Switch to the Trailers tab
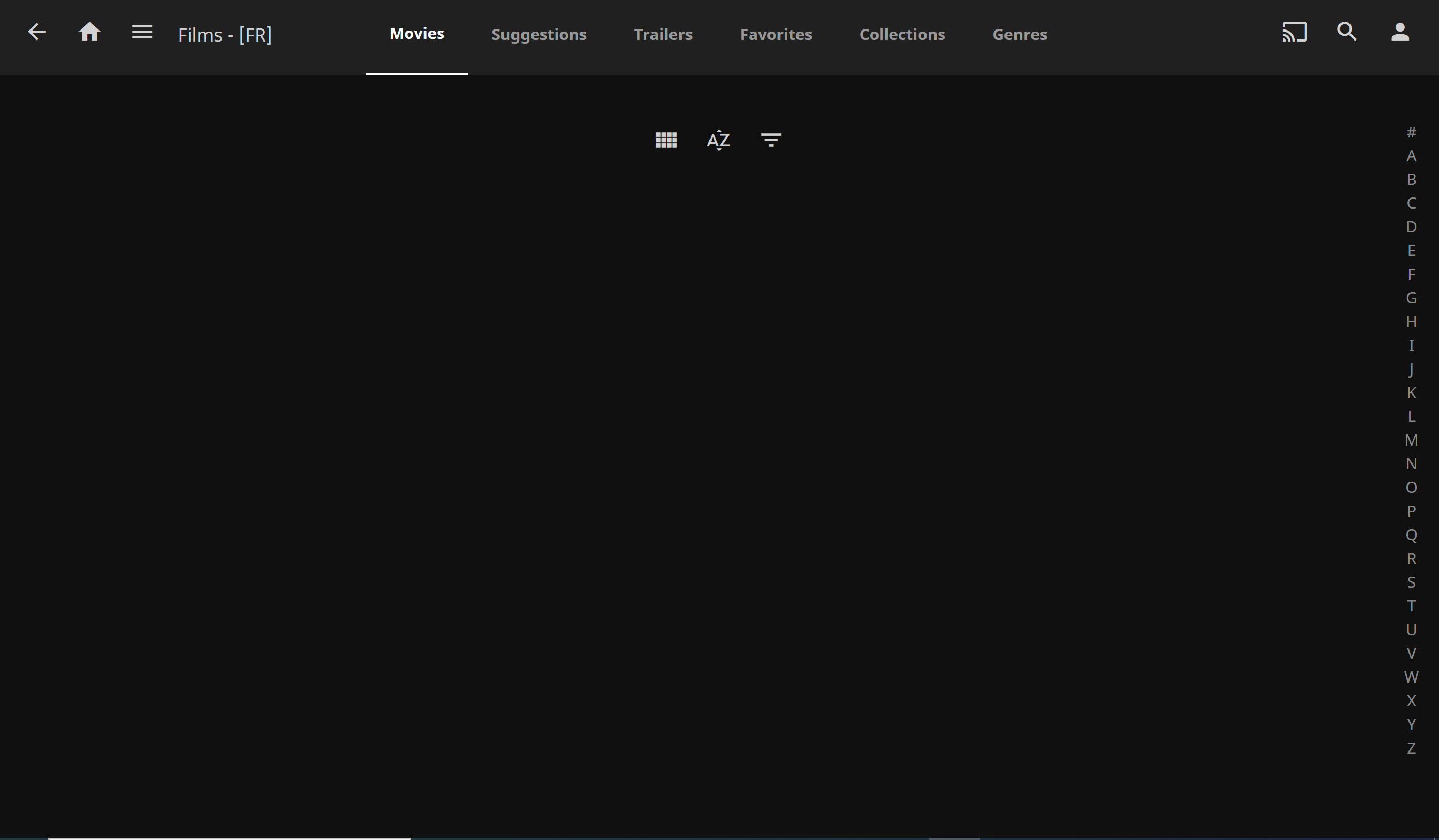 tap(663, 34)
